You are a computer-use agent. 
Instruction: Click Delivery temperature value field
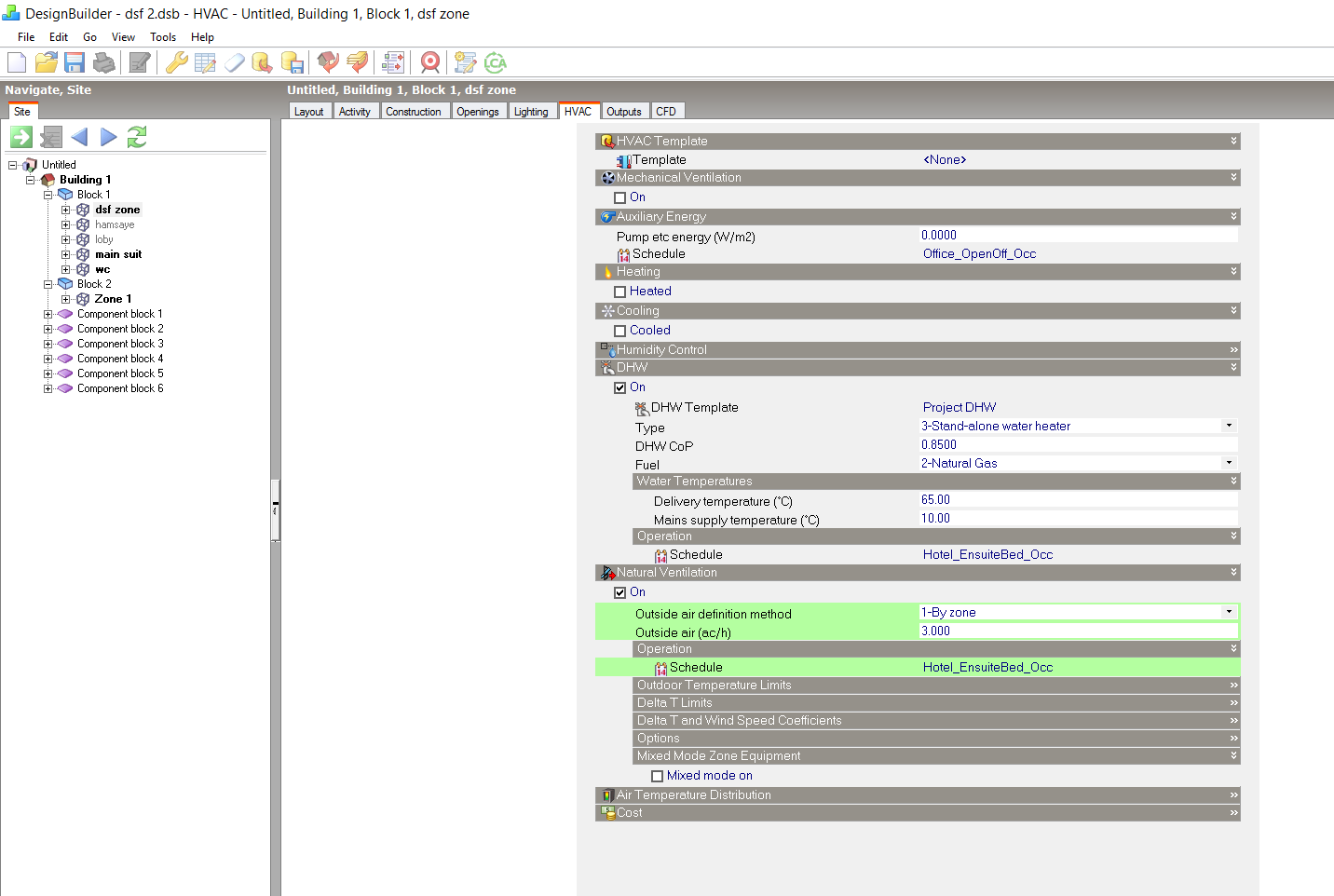[1079, 500]
